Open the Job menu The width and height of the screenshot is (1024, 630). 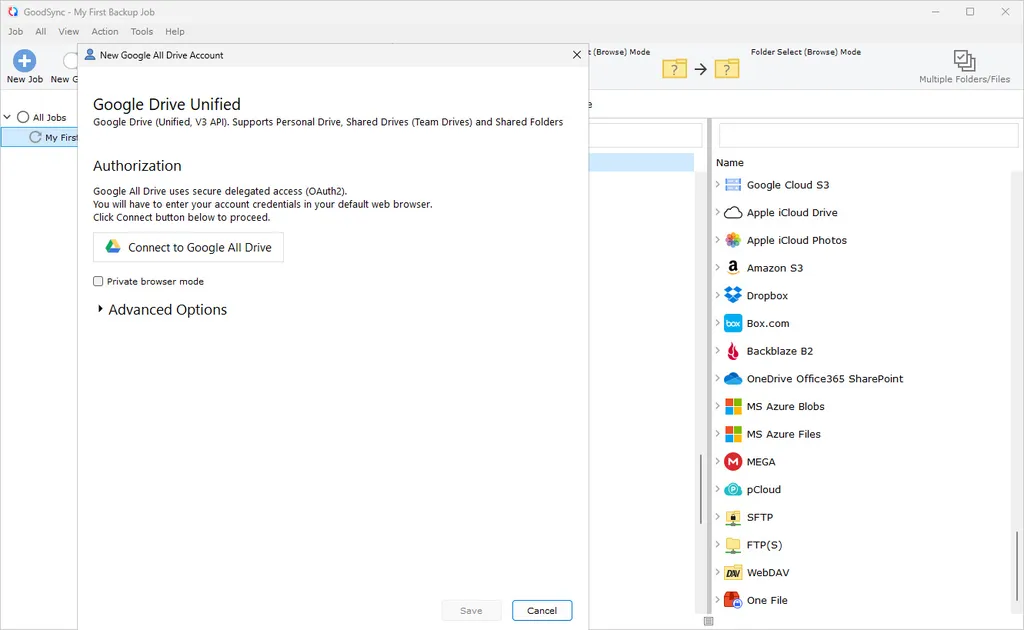click(16, 31)
